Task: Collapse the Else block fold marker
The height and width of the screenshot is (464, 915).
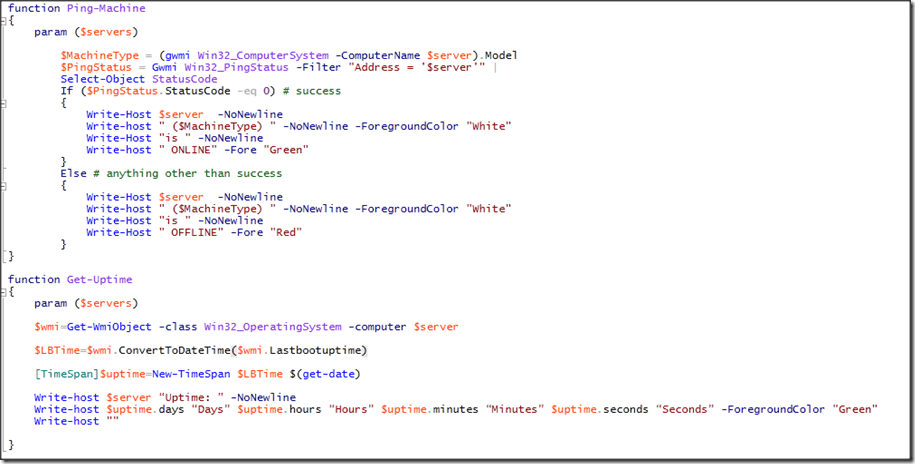Action: click(x=4, y=185)
